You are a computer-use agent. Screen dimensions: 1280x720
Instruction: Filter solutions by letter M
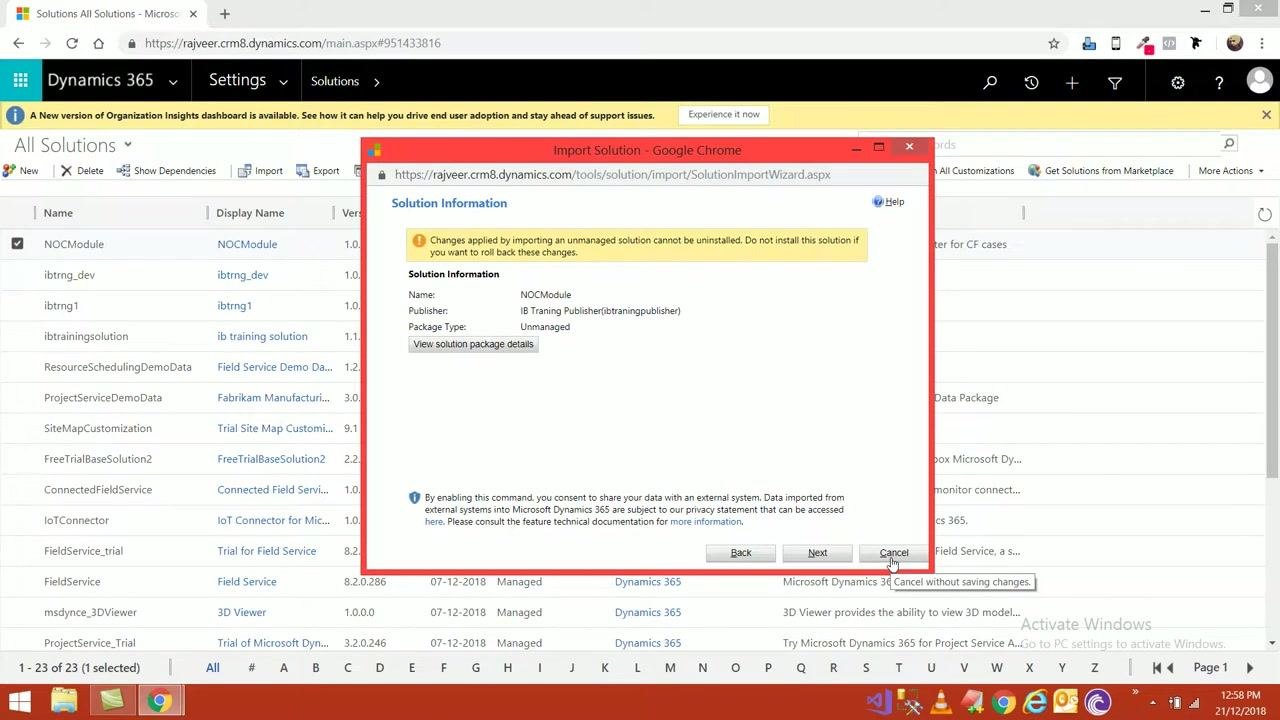click(670, 668)
